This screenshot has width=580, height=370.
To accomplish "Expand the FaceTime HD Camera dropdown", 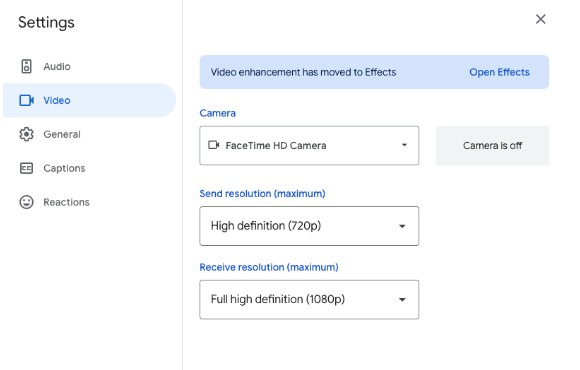I will point(309,145).
